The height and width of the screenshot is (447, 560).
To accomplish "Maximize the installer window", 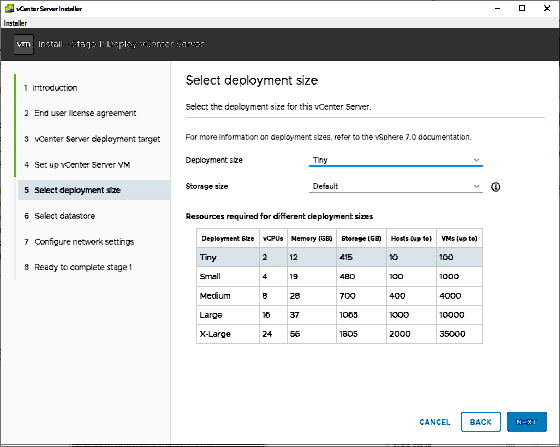I will pos(522,8).
